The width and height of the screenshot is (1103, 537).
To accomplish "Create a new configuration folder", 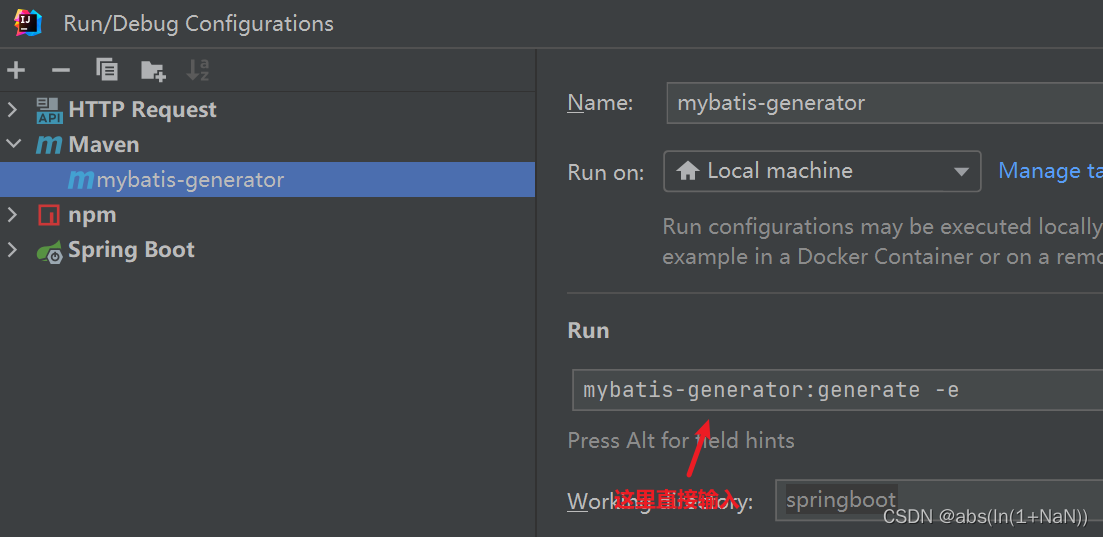I will tap(153, 70).
